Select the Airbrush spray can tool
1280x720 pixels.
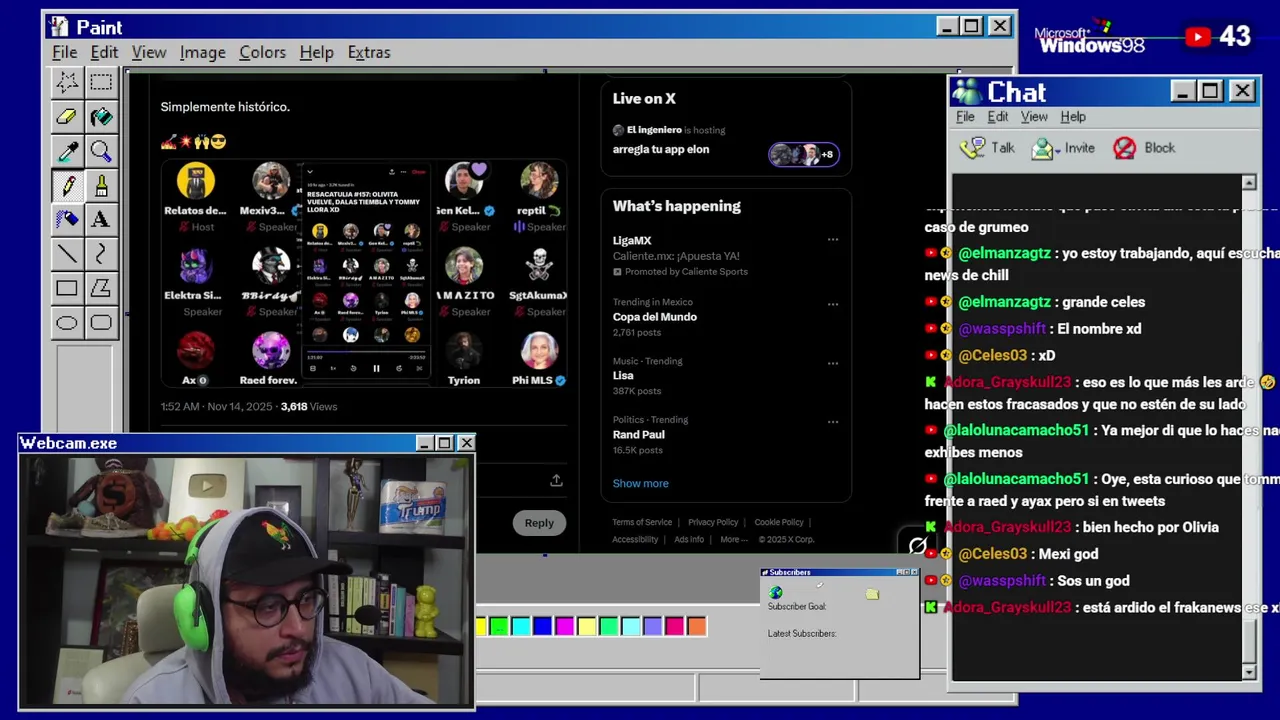(67, 219)
